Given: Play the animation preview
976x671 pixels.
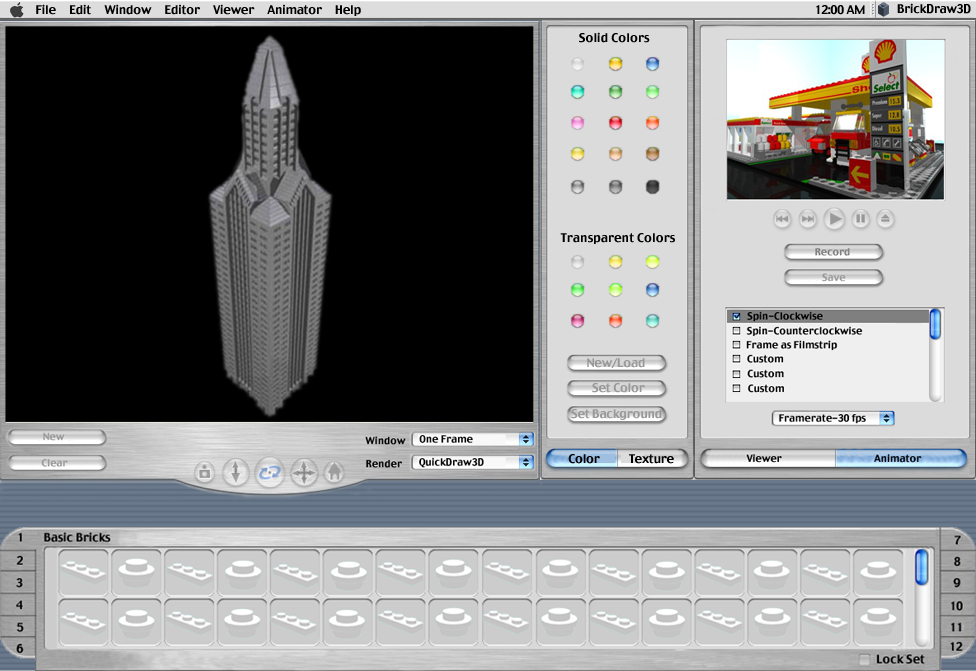Looking at the screenshot, I should [x=834, y=219].
